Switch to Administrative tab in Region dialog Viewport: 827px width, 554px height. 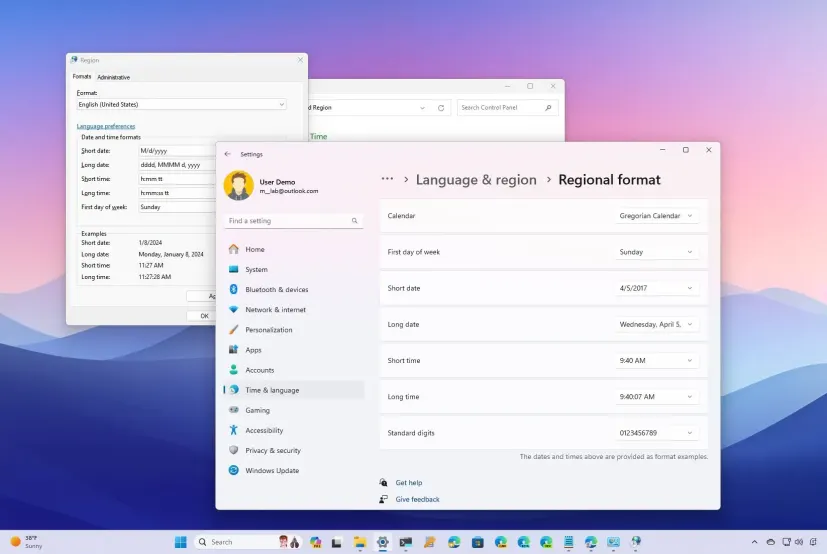coord(113,77)
